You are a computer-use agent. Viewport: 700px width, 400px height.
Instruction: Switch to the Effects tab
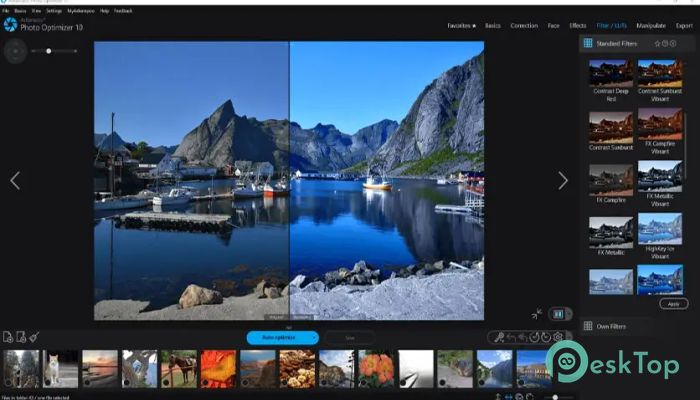(578, 26)
